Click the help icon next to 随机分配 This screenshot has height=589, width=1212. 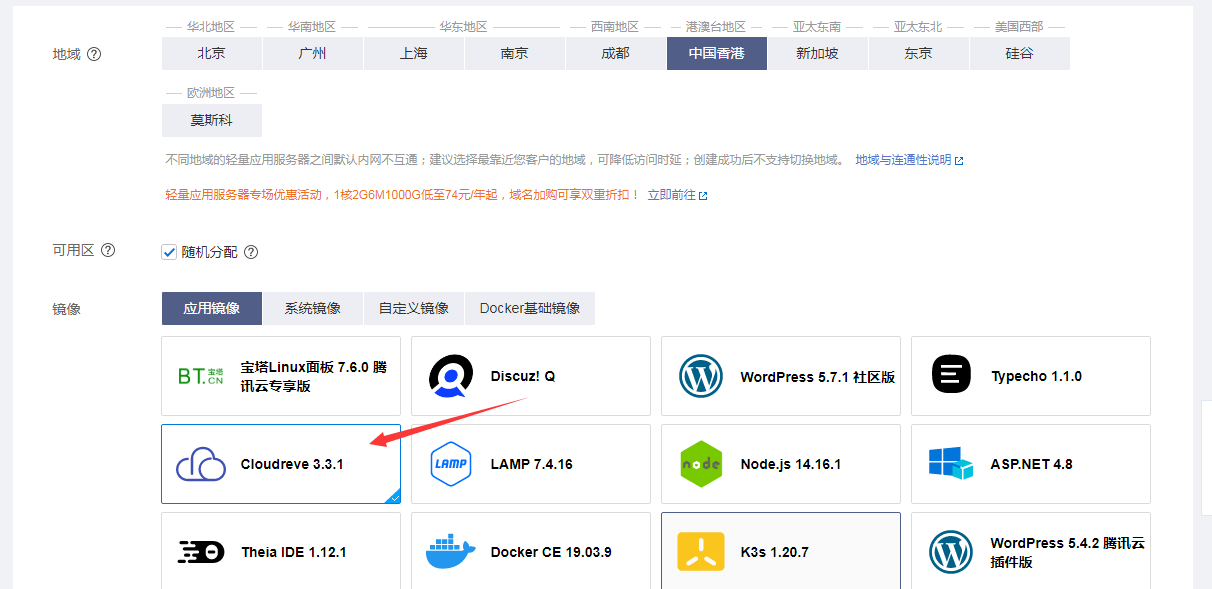[251, 252]
